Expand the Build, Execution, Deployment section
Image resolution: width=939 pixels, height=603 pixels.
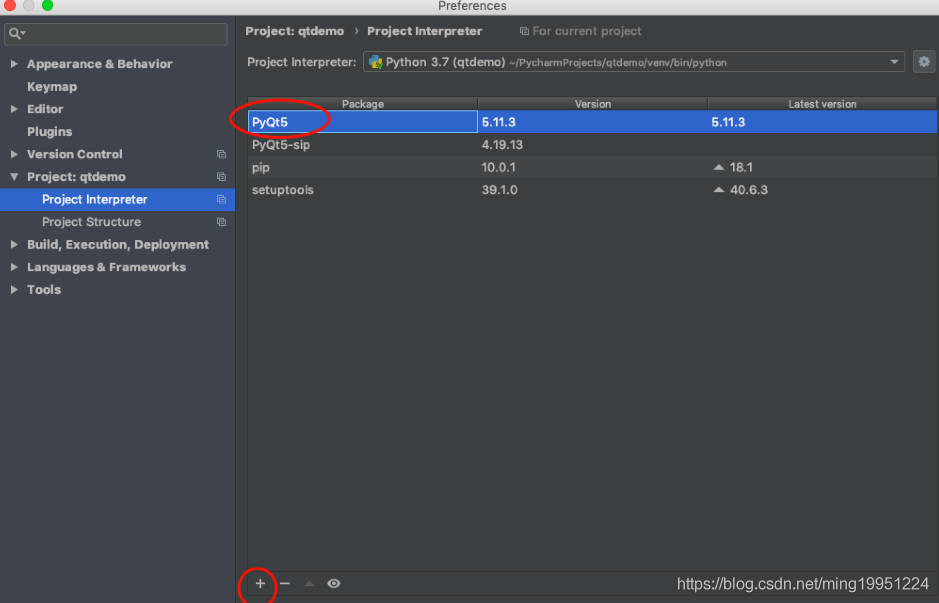(x=120, y=244)
